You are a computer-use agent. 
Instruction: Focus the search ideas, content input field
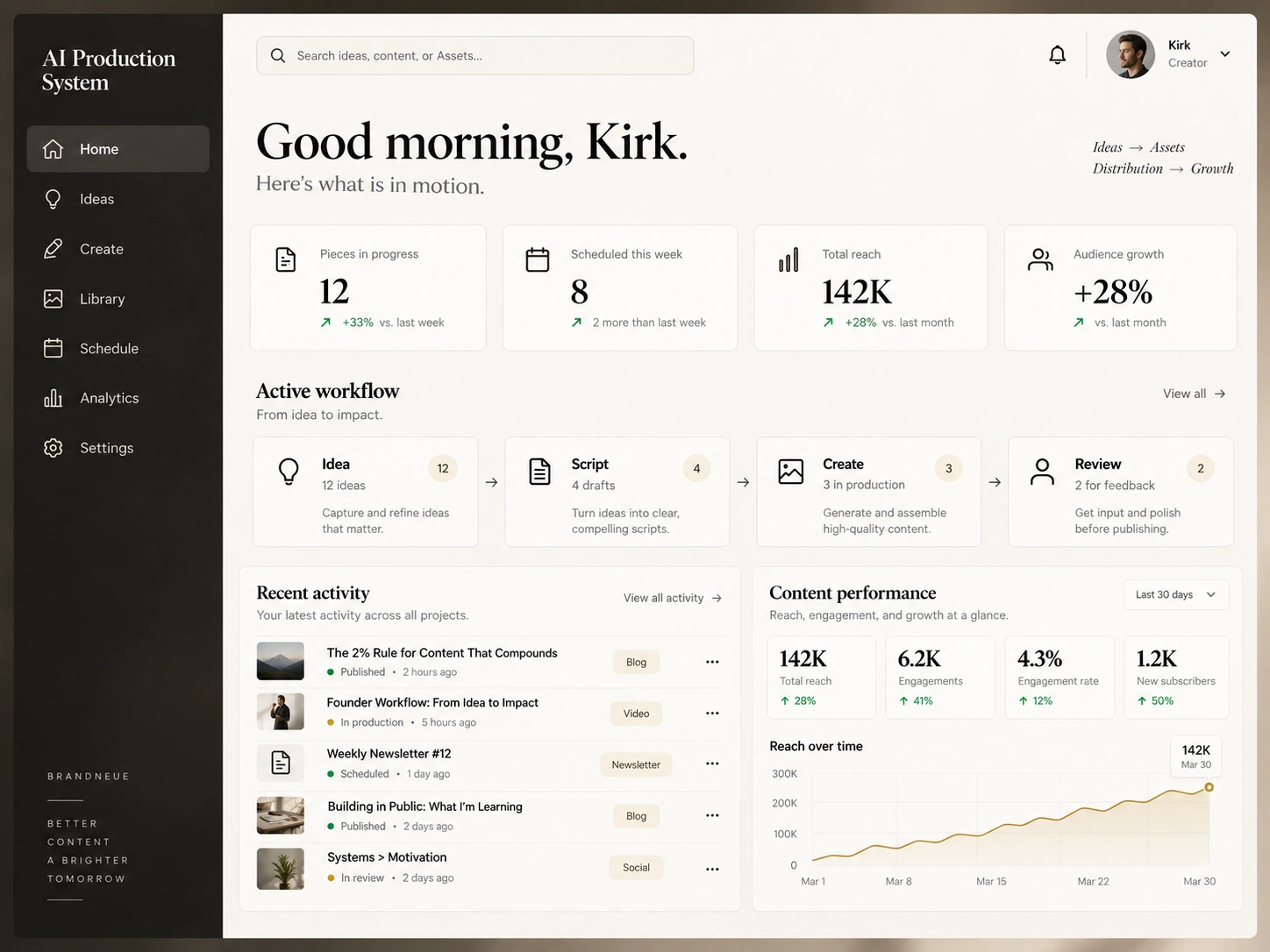(475, 55)
